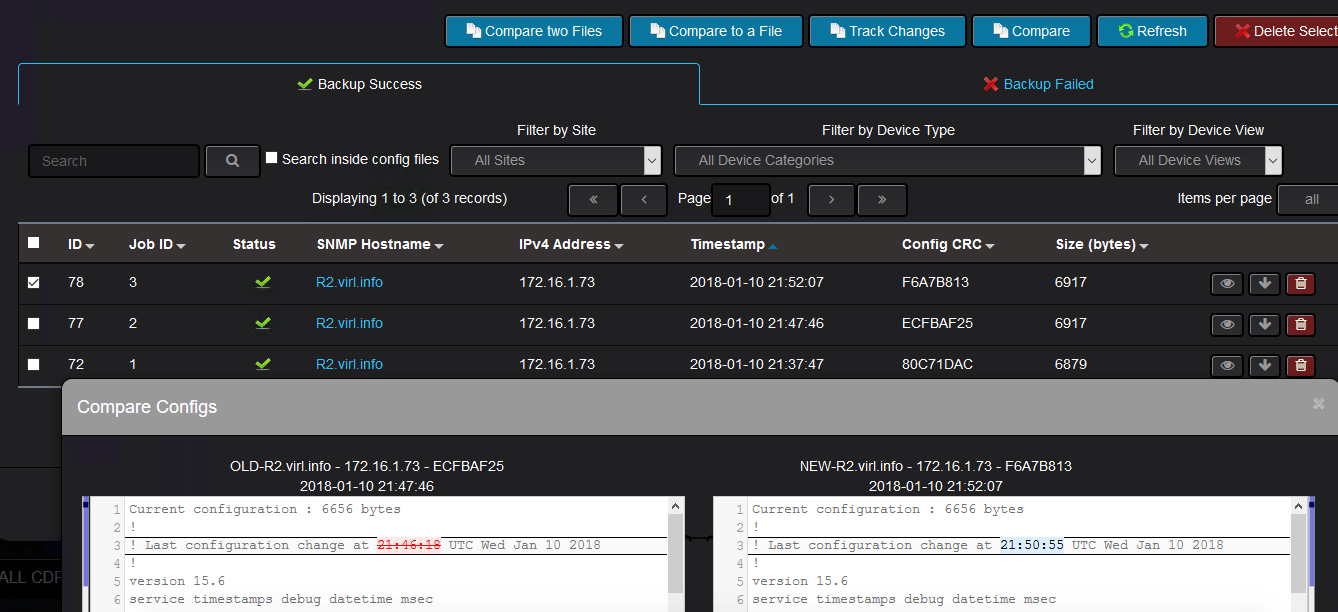Image resolution: width=1338 pixels, height=612 pixels.
Task: Sort table by Job ID column
Action: coord(157,244)
